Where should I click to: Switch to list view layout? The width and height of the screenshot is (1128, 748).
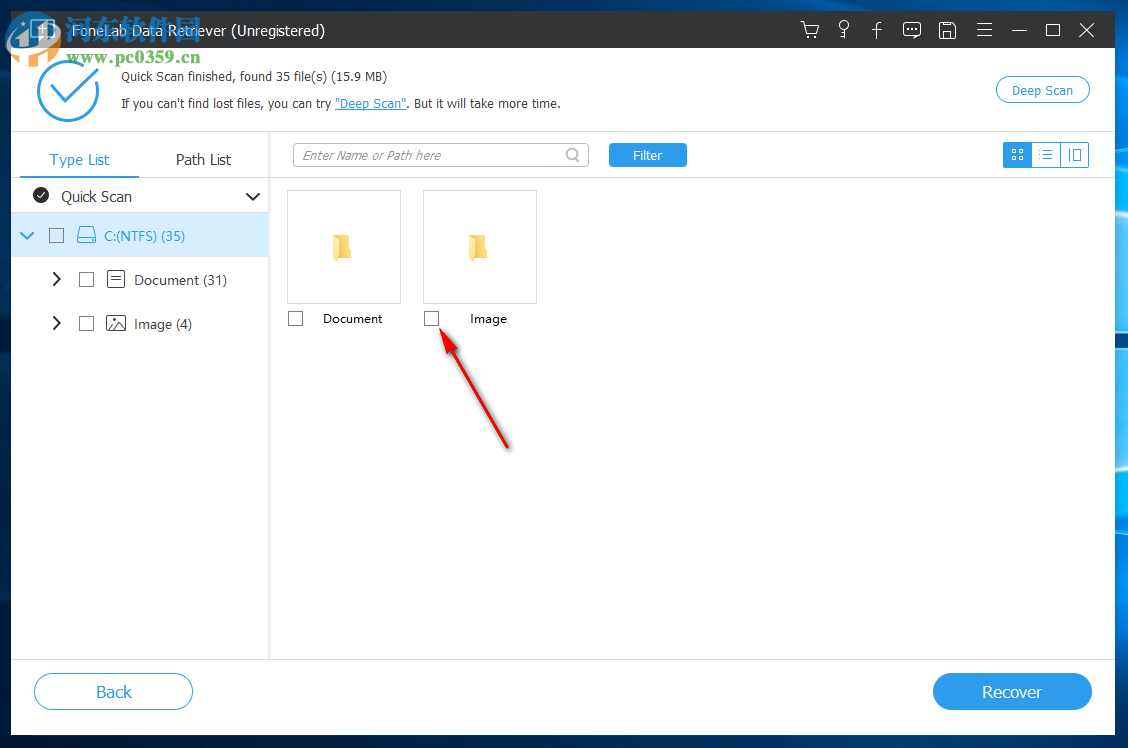[1045, 155]
